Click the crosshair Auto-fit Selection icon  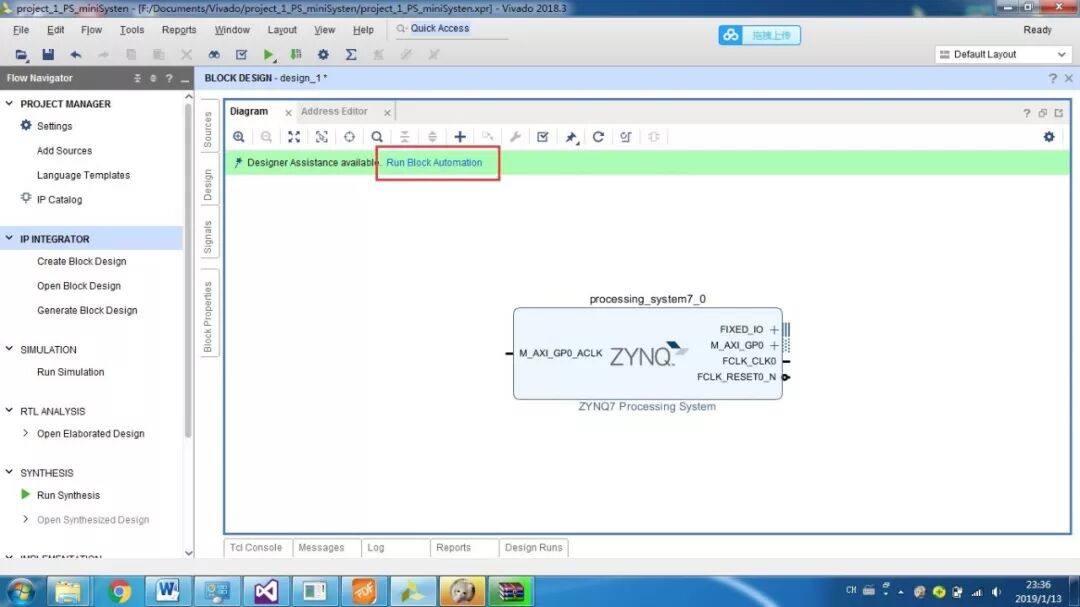click(x=349, y=136)
